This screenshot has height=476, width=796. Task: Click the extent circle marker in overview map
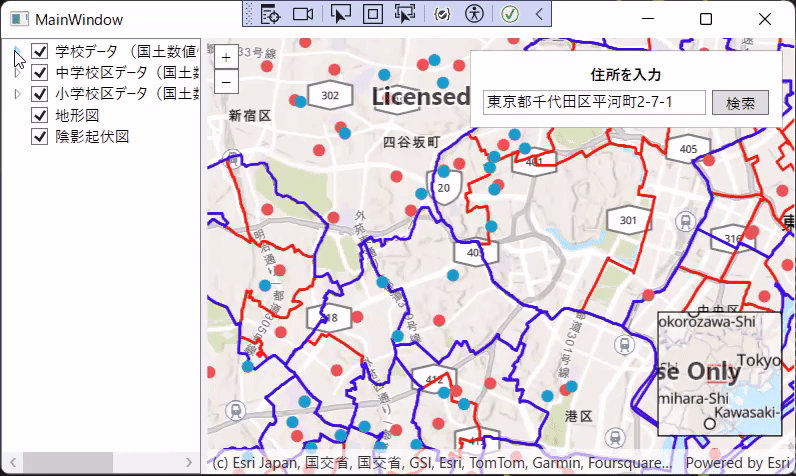[x=710, y=423]
